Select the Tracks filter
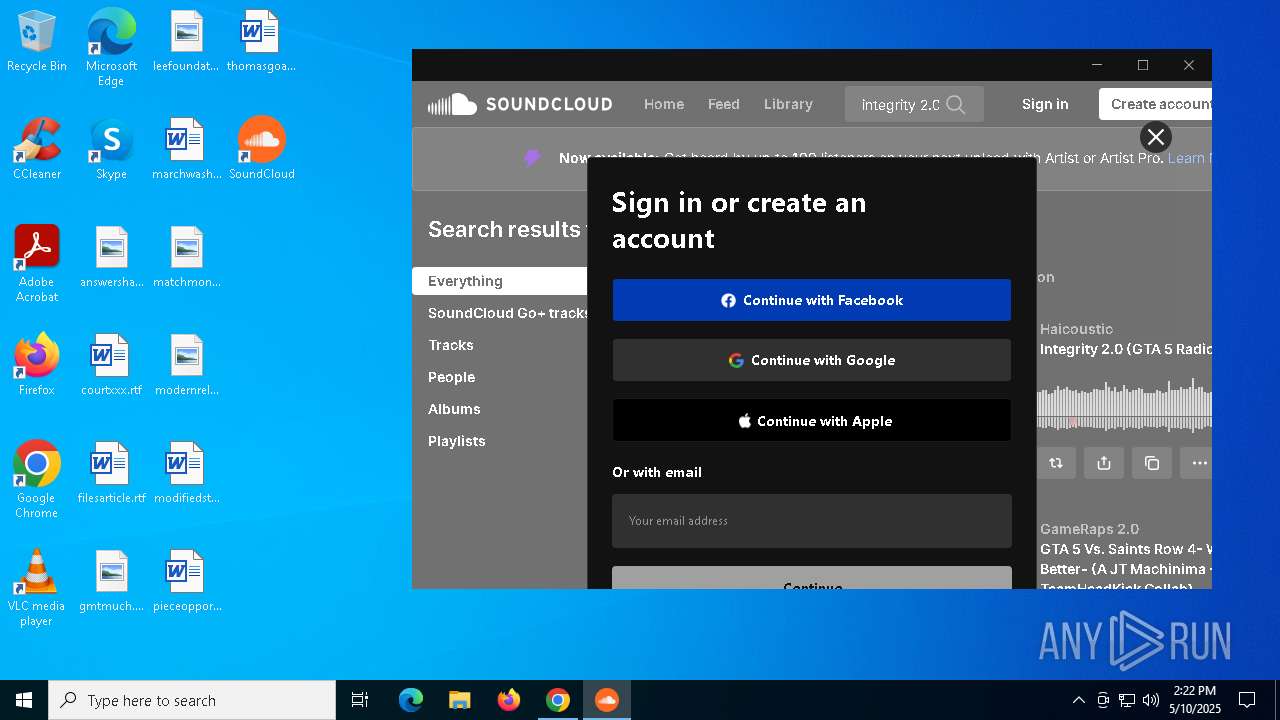 (x=451, y=345)
